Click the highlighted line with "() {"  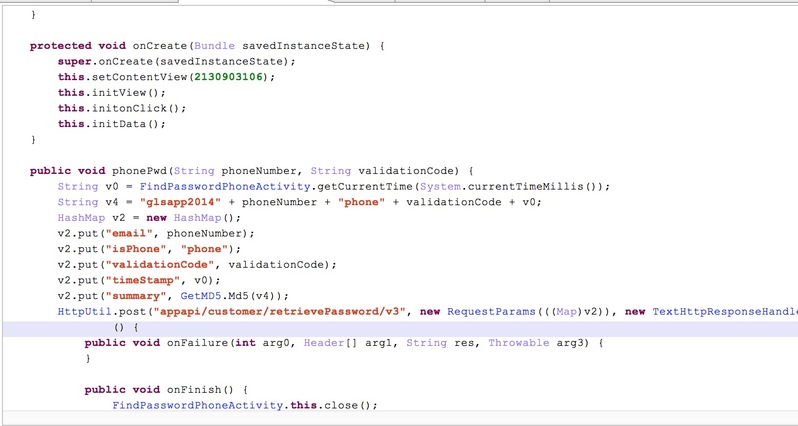[x=125, y=326]
